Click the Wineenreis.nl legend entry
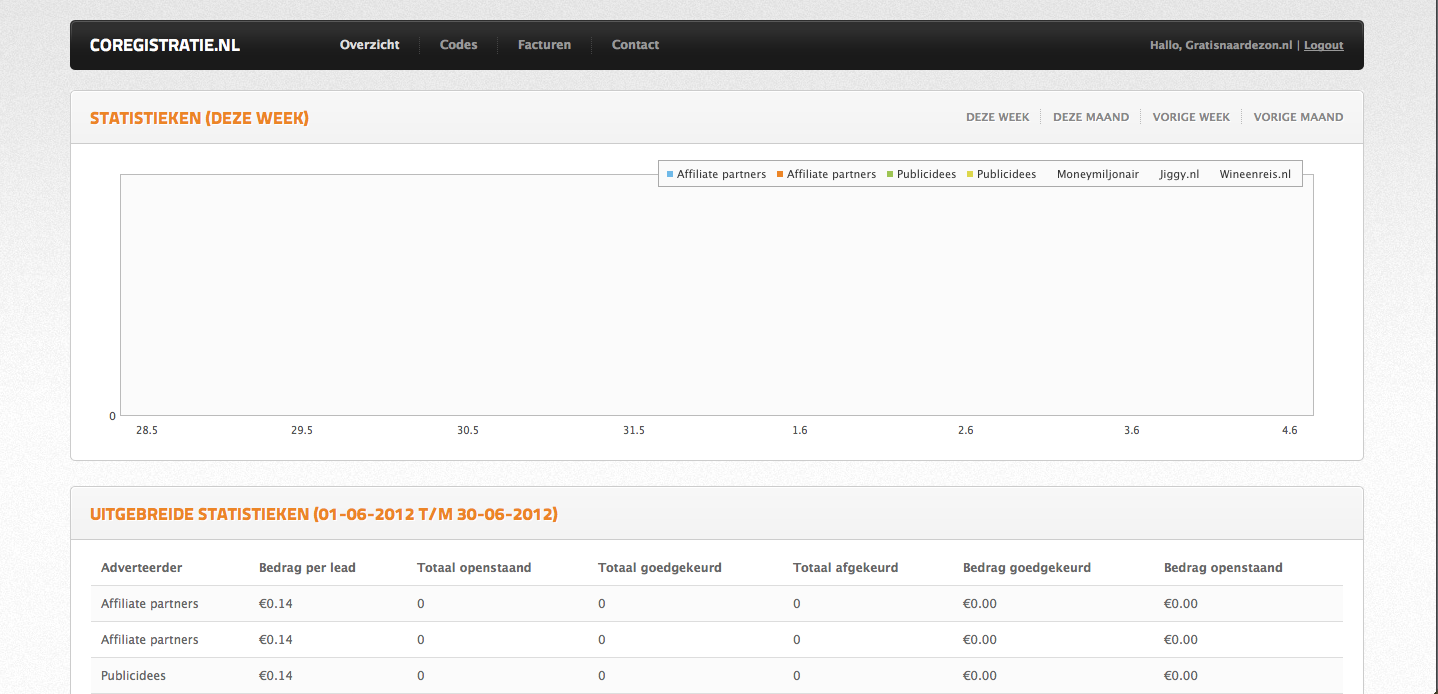Viewport: 1438px width, 694px height. (1255, 174)
